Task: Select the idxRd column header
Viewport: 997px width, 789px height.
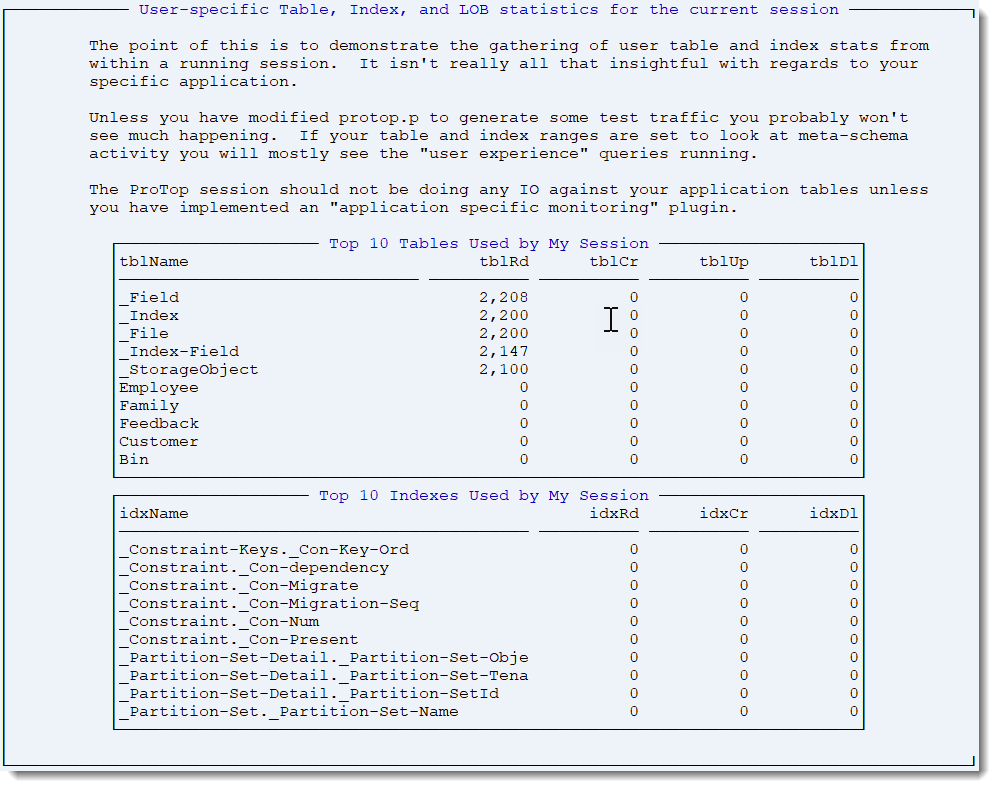Action: tap(614, 514)
